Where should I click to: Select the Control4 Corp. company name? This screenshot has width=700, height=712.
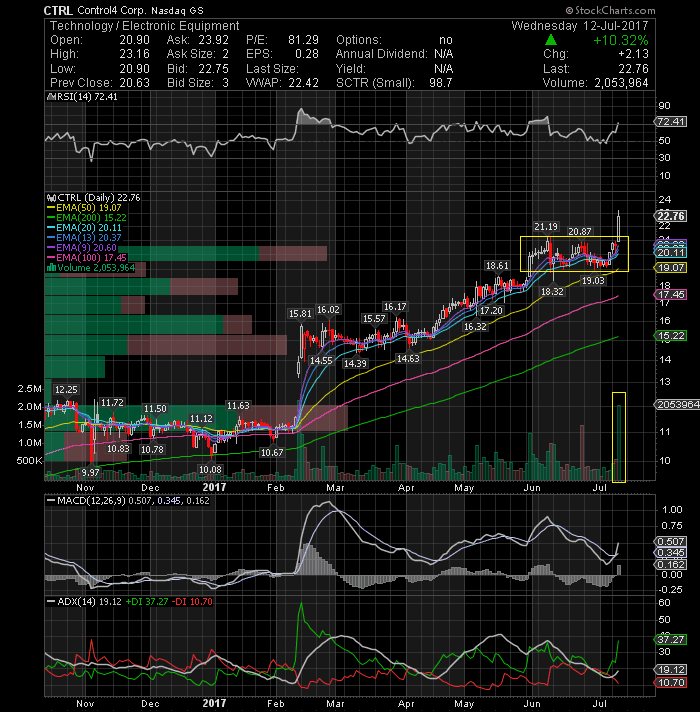tap(113, 10)
